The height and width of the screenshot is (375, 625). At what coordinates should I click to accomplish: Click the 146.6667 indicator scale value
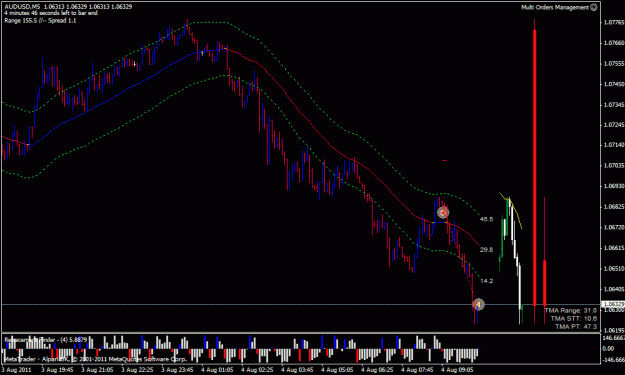pyautogui.click(x=614, y=338)
